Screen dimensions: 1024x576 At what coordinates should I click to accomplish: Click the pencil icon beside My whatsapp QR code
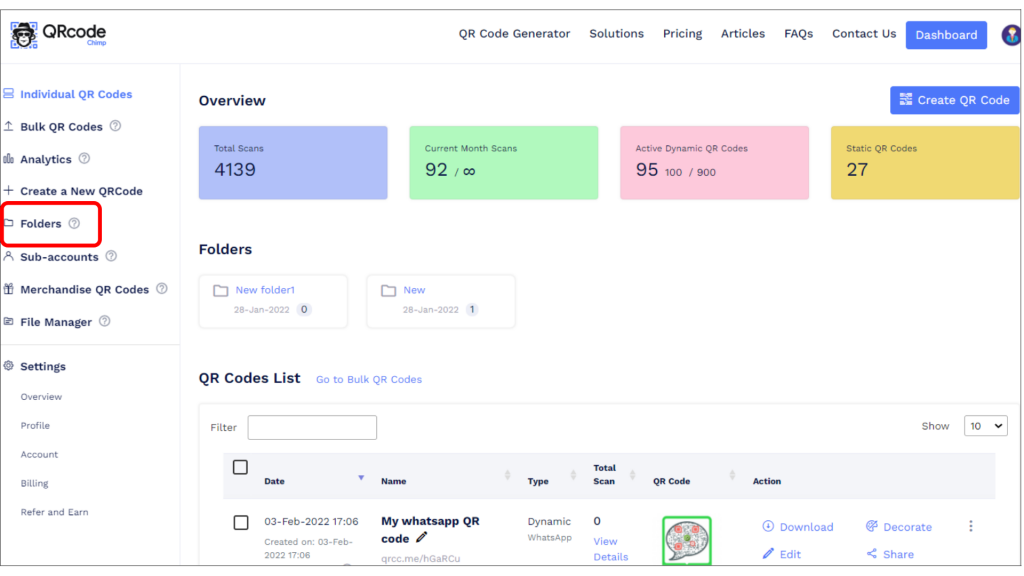coord(422,537)
